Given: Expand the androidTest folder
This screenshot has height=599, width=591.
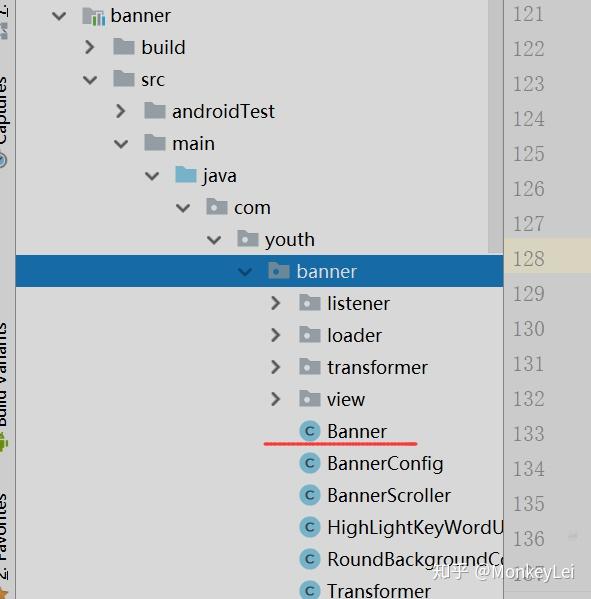Looking at the screenshot, I should (120, 111).
